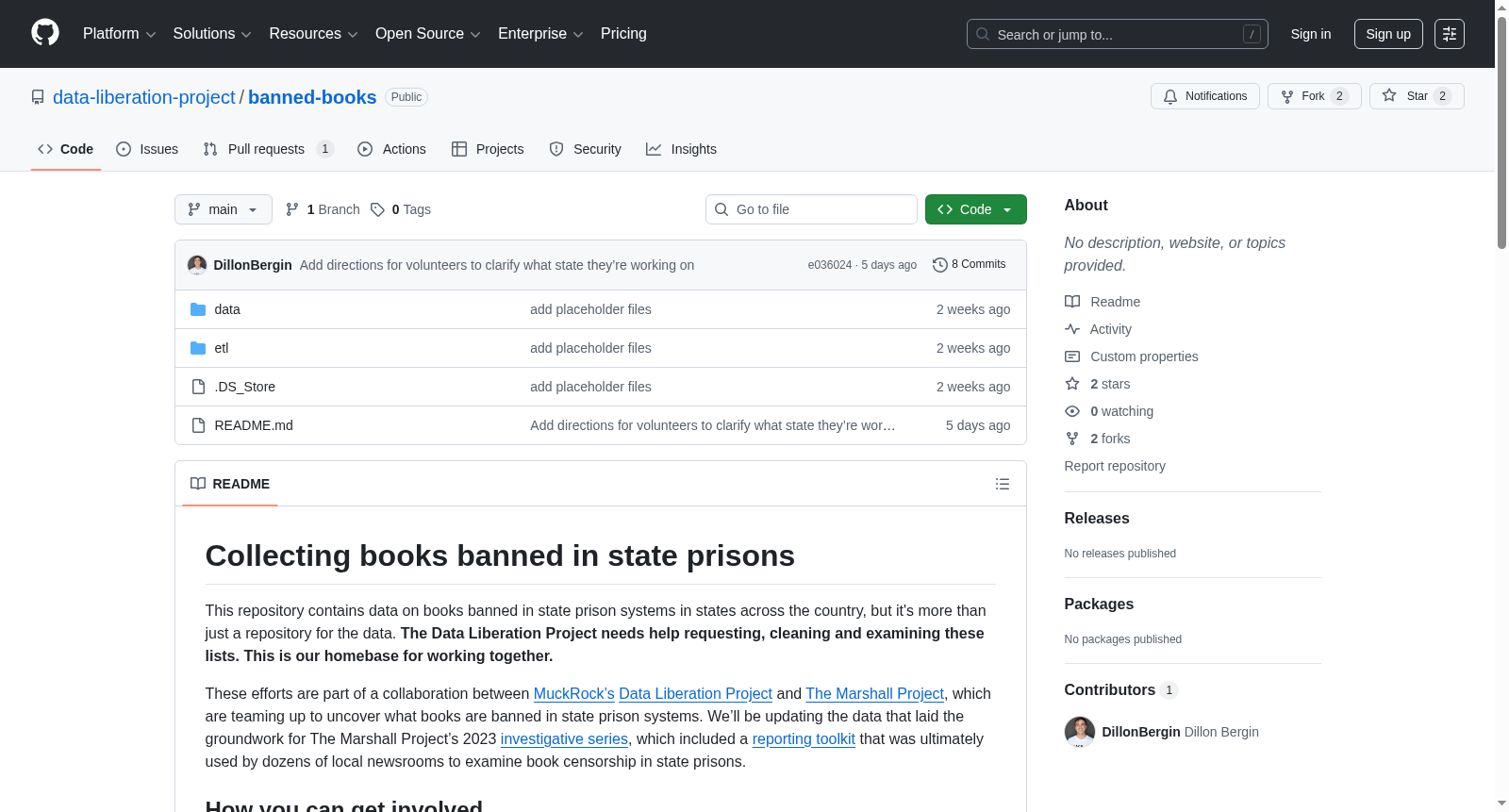Expand the Solutions menu
This screenshot has width=1509, height=812.
212,34
